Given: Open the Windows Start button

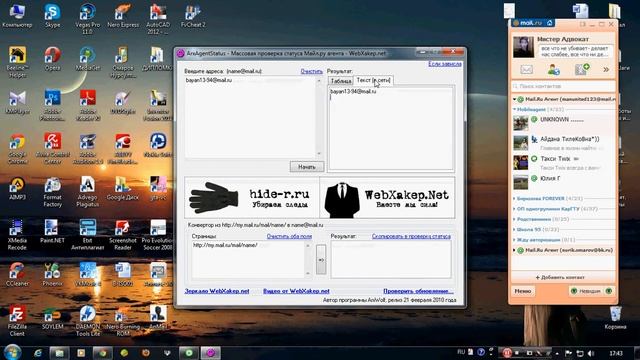Looking at the screenshot, I should 12,352.
